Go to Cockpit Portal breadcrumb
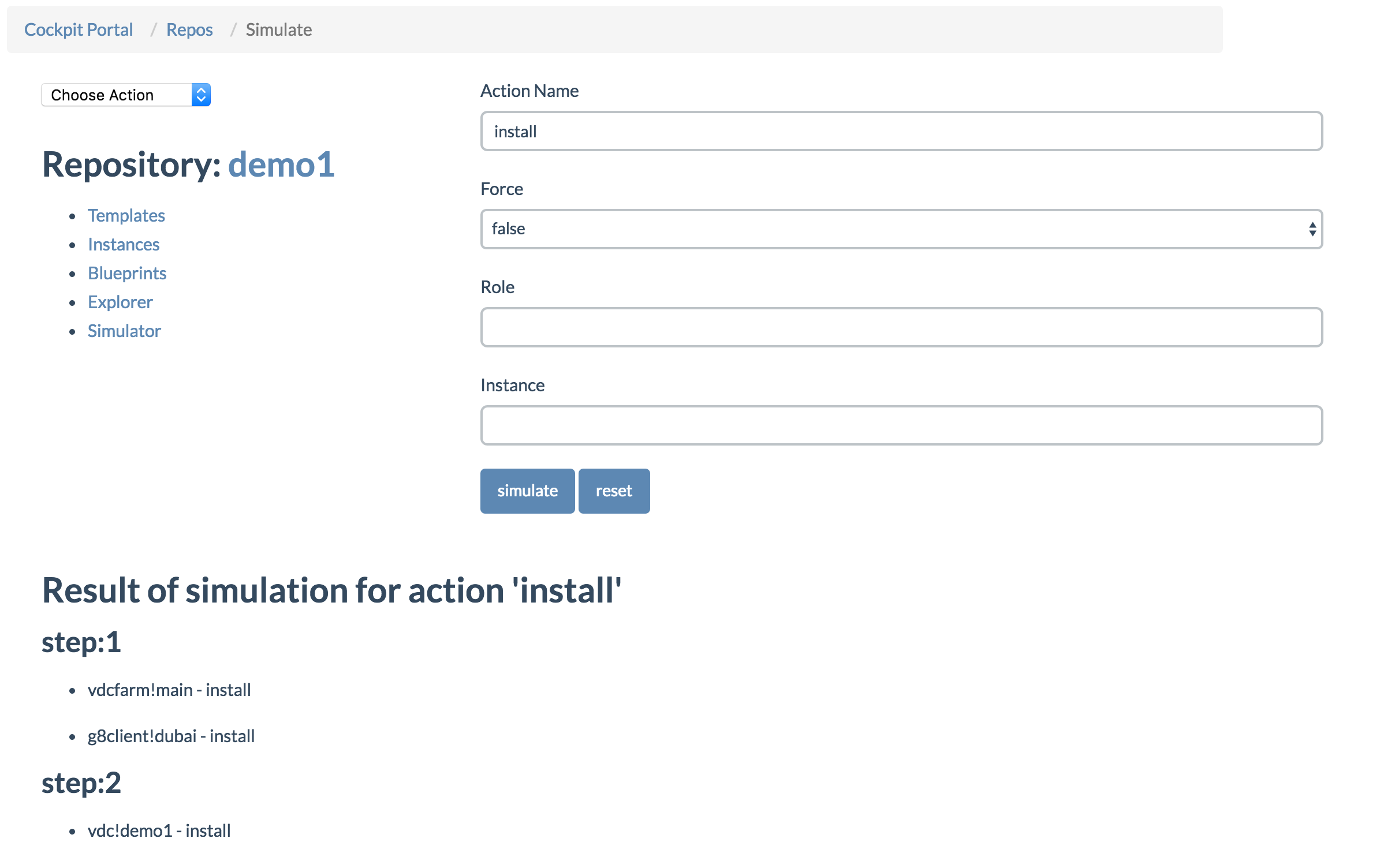The height and width of the screenshot is (868, 1380). pos(79,29)
